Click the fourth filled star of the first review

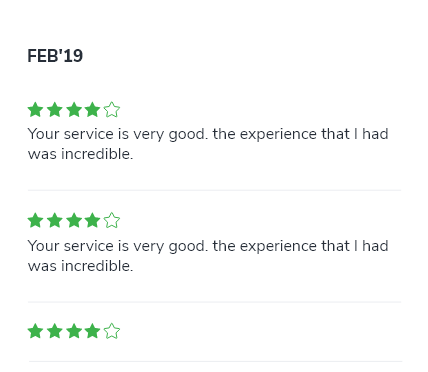coord(92,110)
